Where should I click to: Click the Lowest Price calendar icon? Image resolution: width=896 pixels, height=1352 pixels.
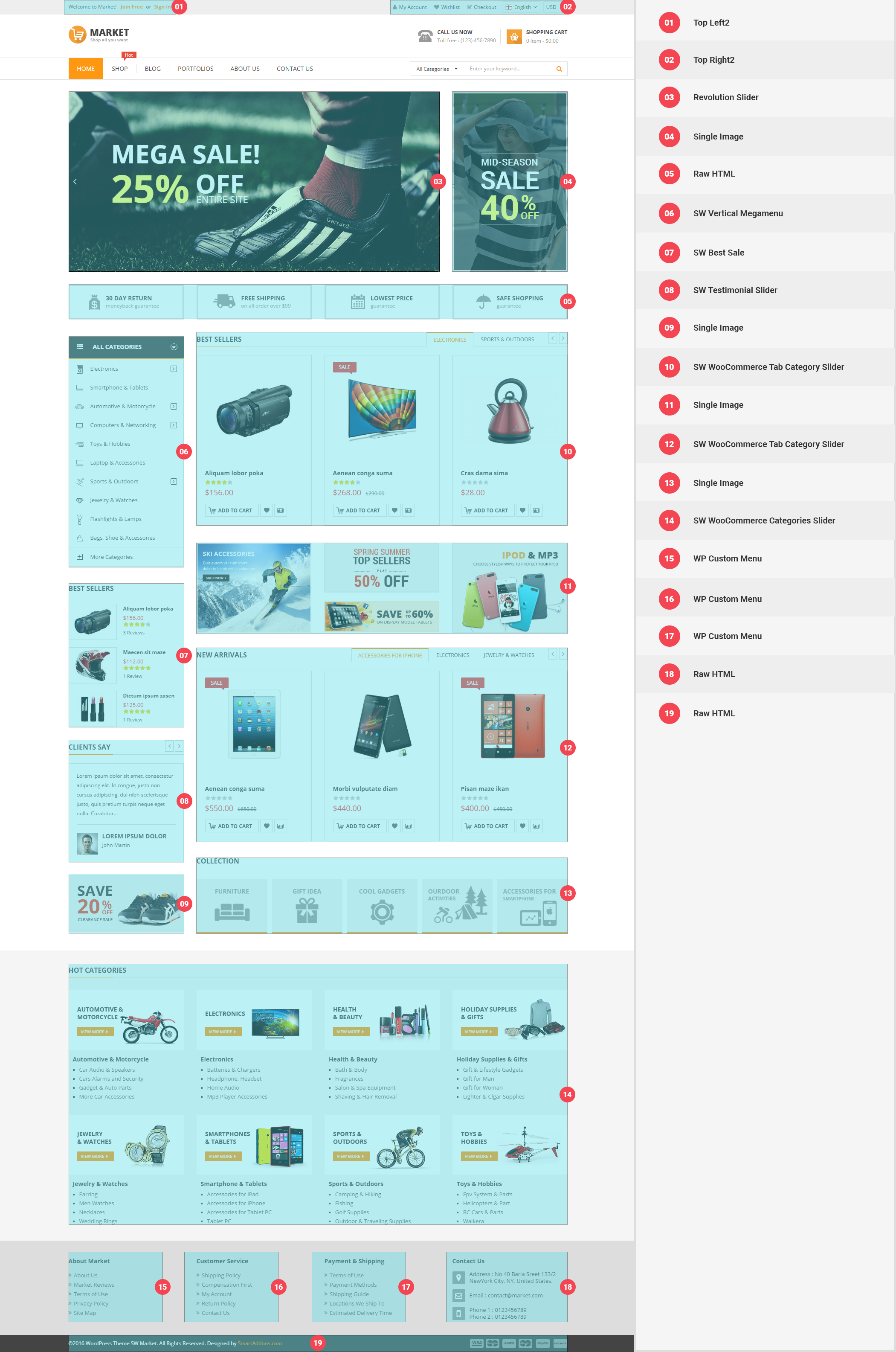point(358,302)
